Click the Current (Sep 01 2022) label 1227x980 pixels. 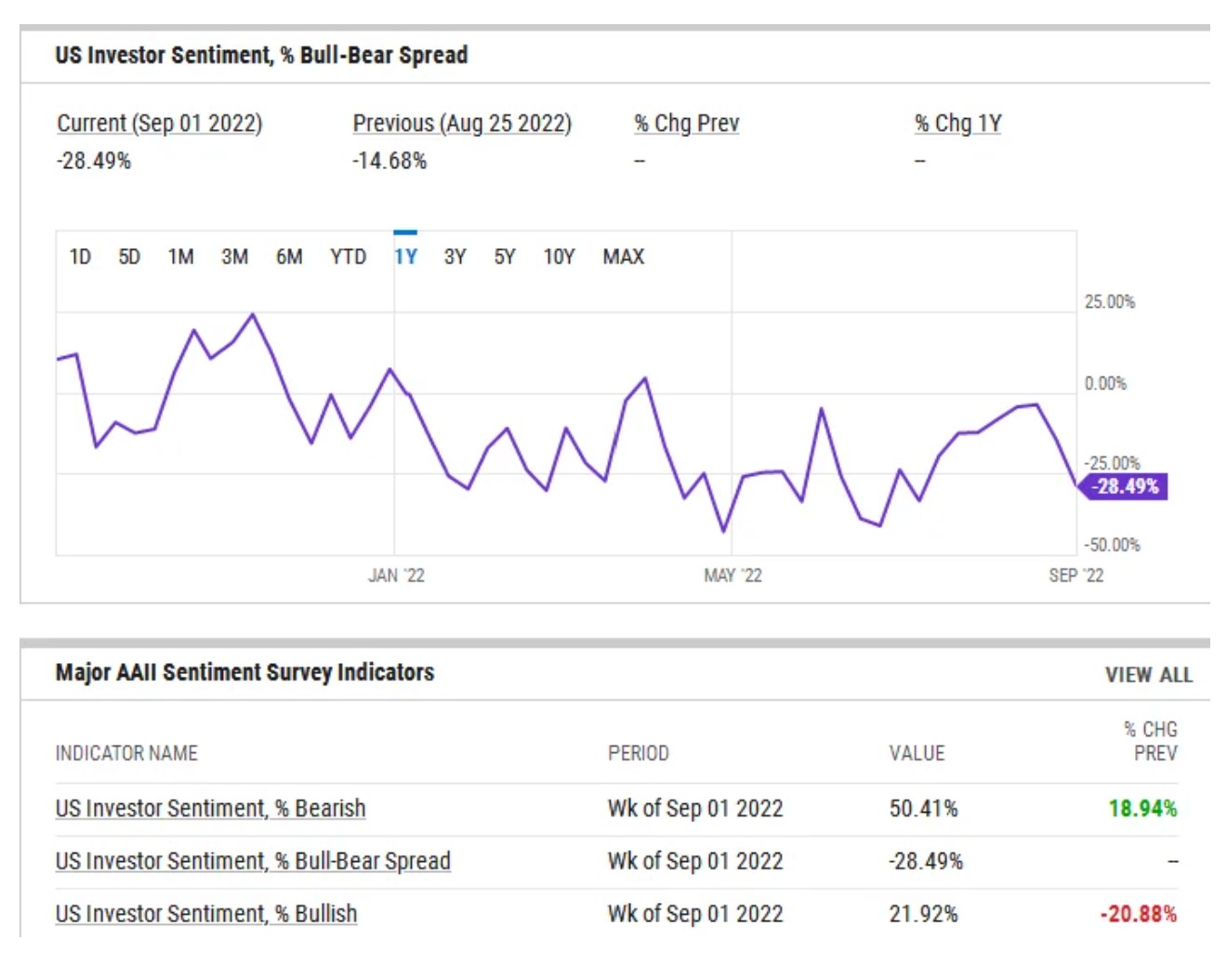[x=160, y=124]
